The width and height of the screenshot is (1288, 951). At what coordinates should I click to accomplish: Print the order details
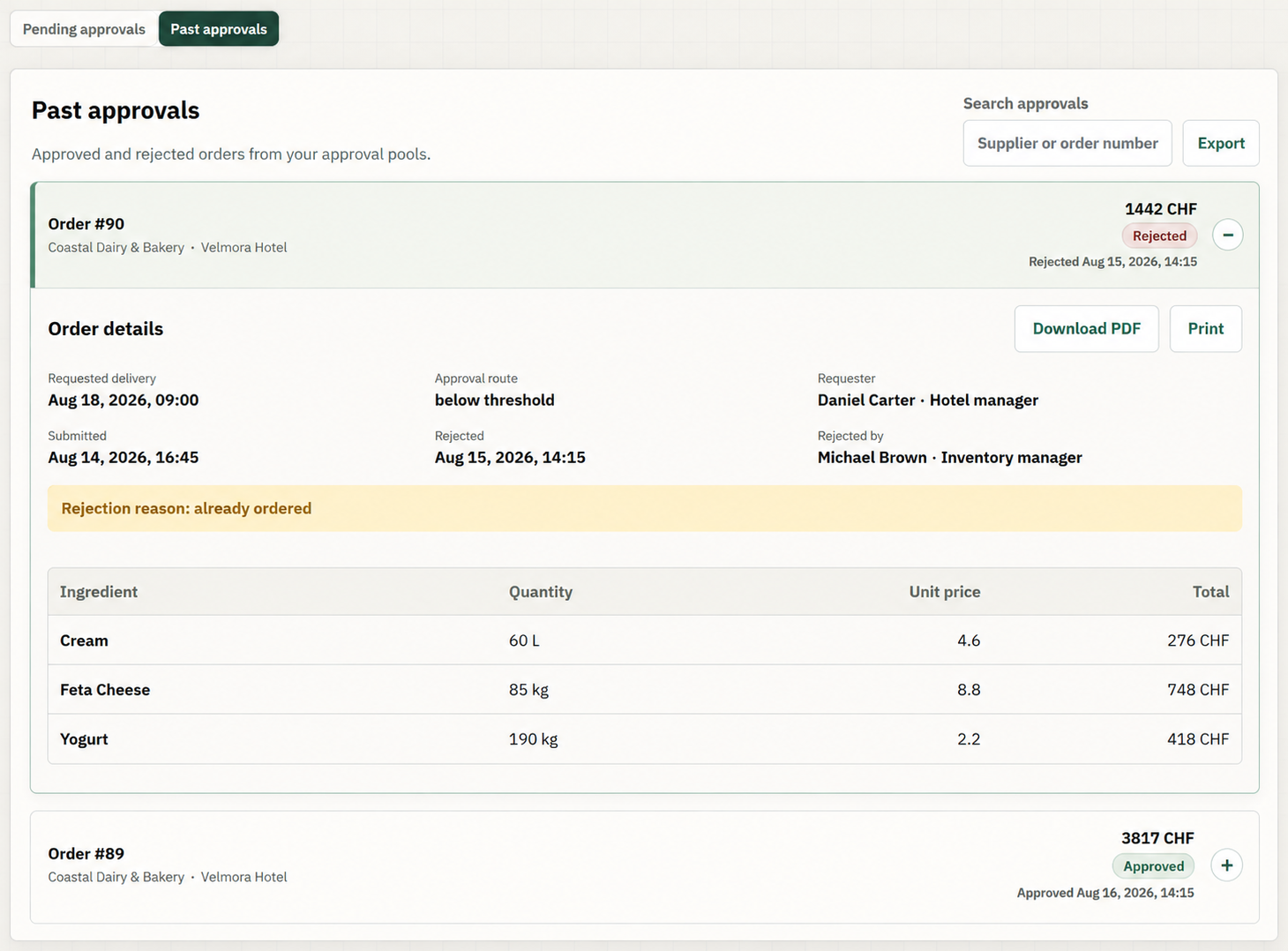pos(1205,329)
